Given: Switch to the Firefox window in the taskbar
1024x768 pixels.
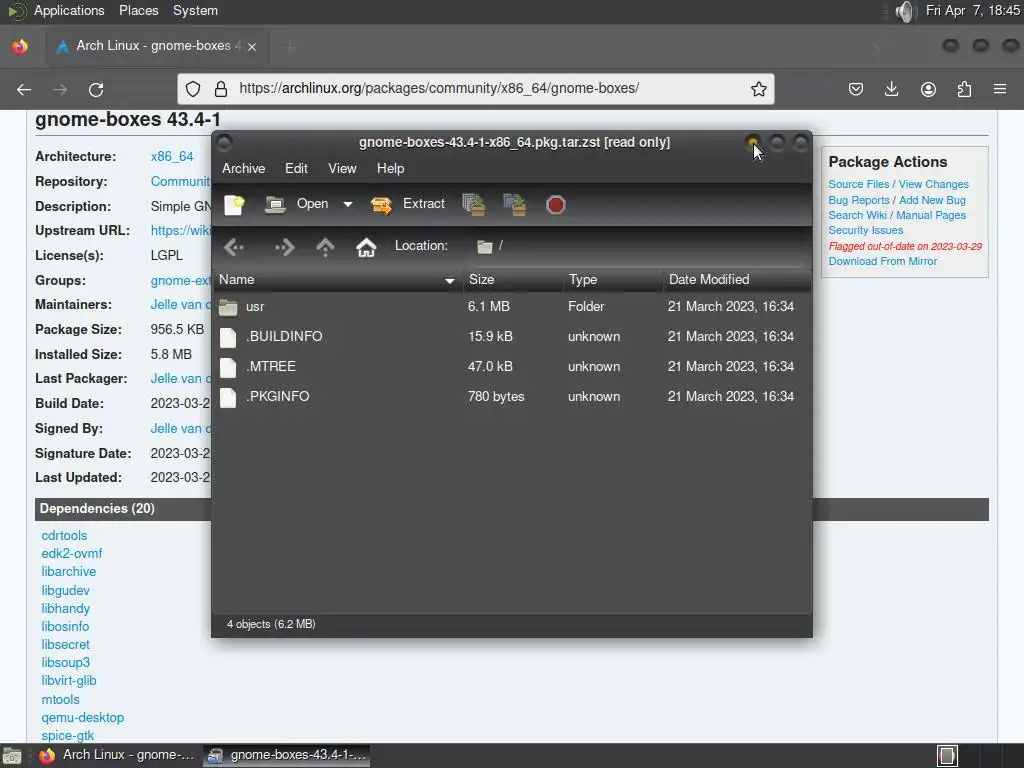Looking at the screenshot, I should pos(118,755).
